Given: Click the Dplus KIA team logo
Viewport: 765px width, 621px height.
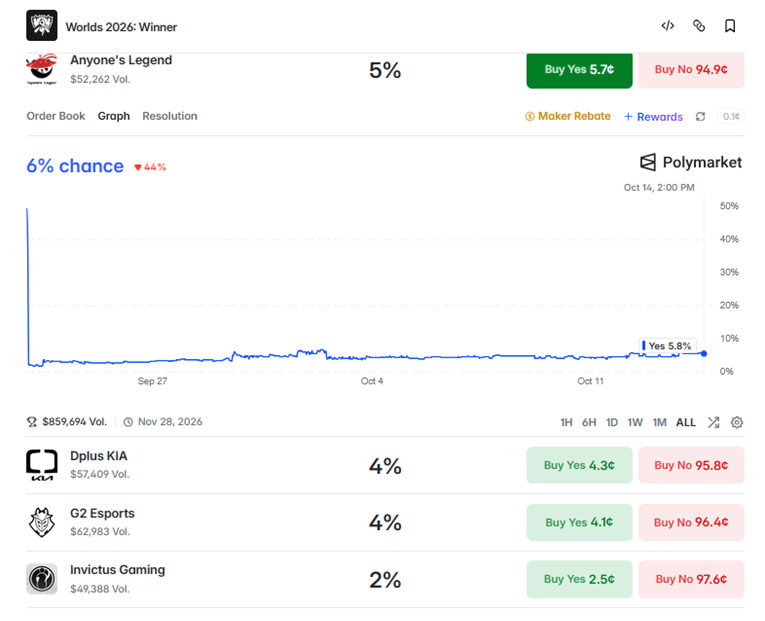Looking at the screenshot, I should (x=41, y=465).
